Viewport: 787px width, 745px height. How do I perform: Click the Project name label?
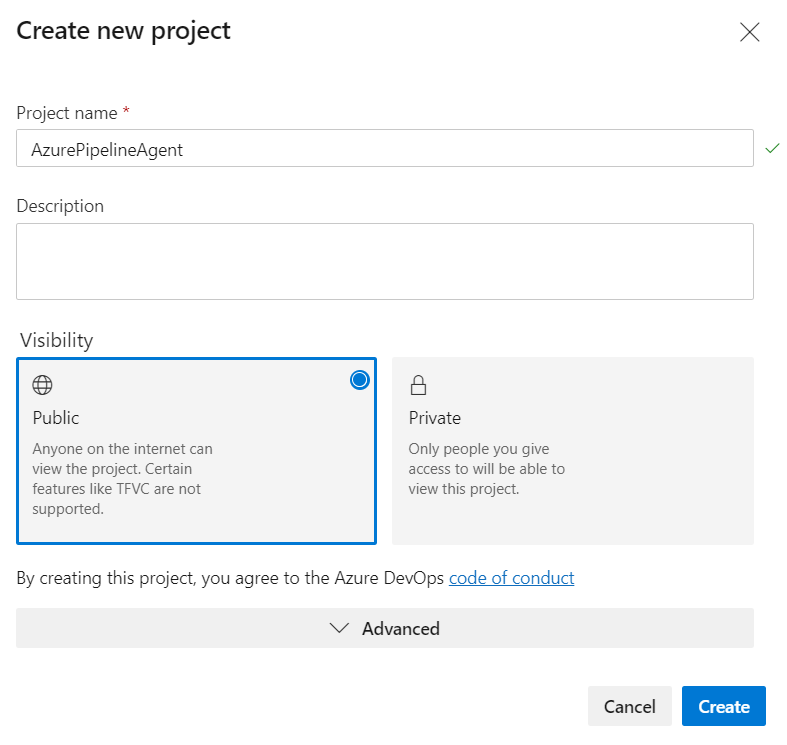point(67,113)
